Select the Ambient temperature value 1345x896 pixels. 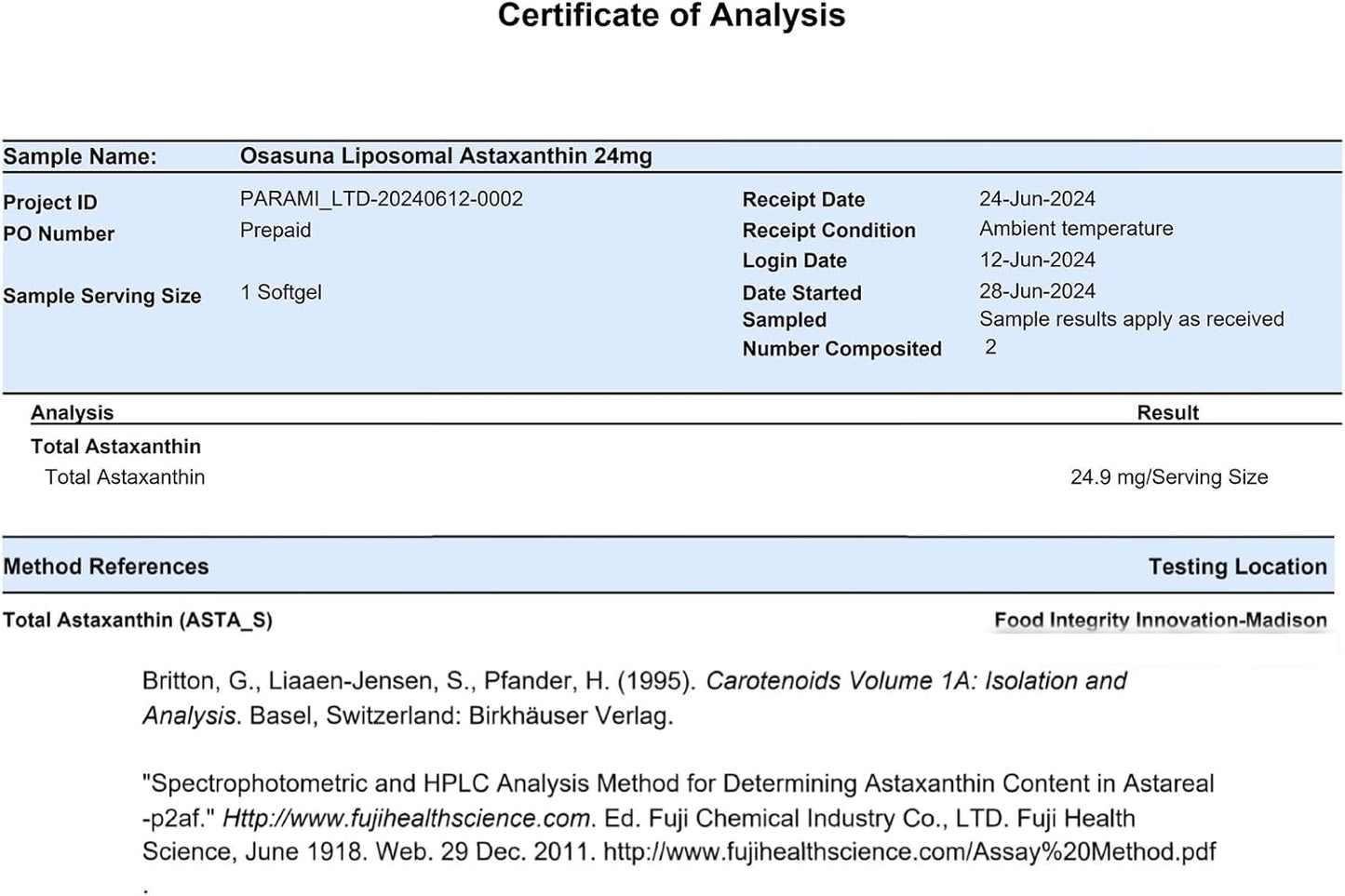pyautogui.click(x=1076, y=228)
